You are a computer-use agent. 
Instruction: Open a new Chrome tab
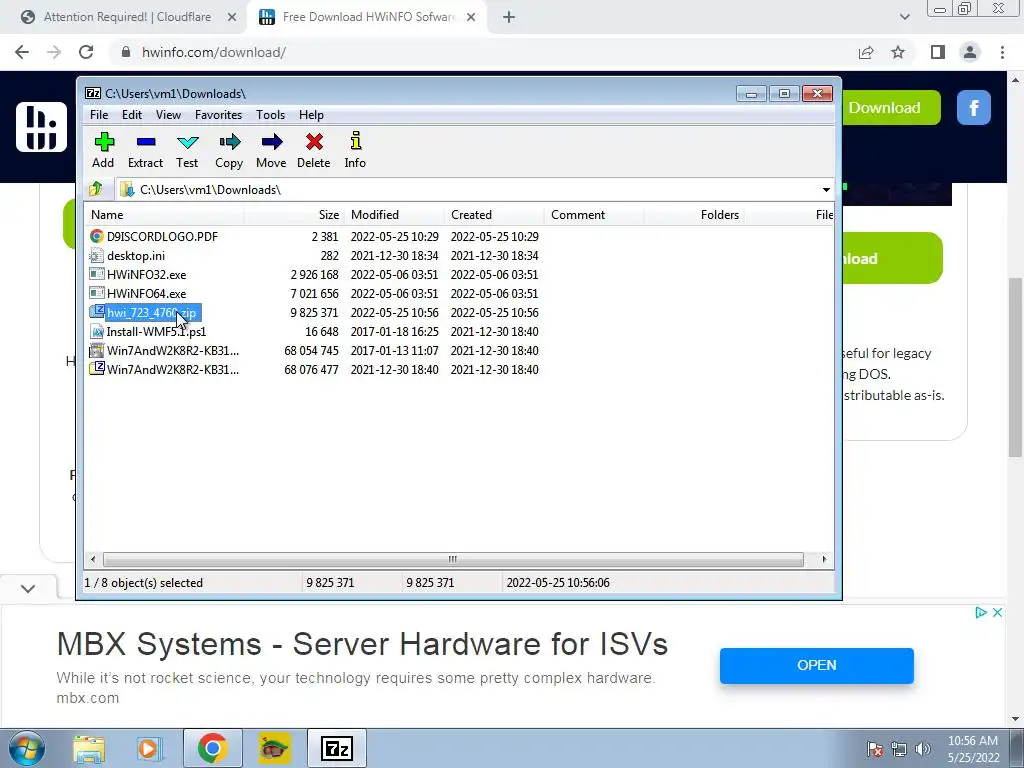[509, 17]
